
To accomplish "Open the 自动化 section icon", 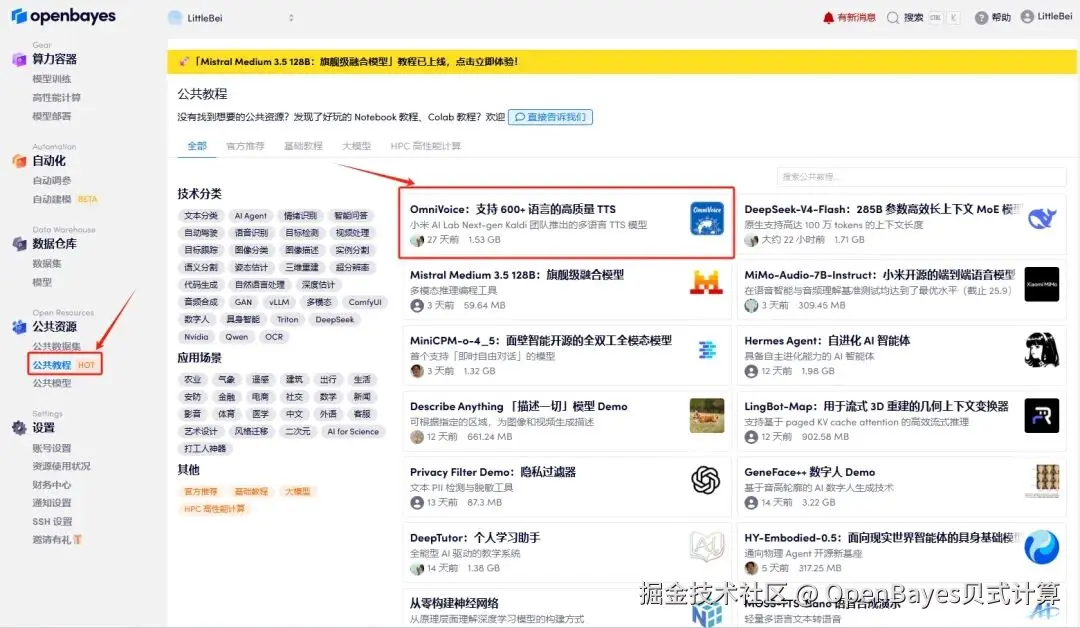I will coord(19,161).
